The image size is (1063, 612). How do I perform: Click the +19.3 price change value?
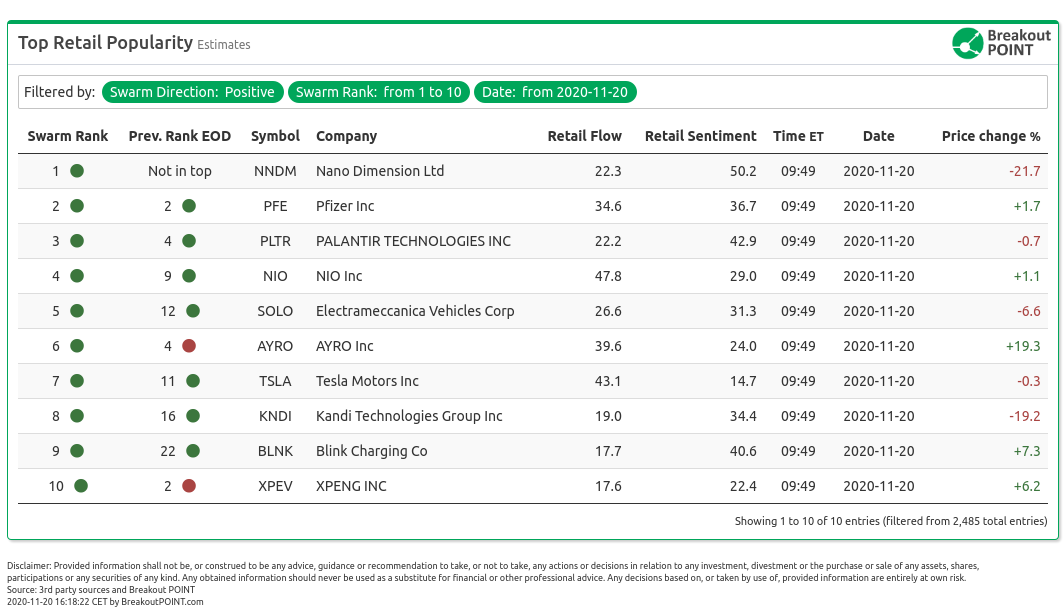click(x=1023, y=346)
